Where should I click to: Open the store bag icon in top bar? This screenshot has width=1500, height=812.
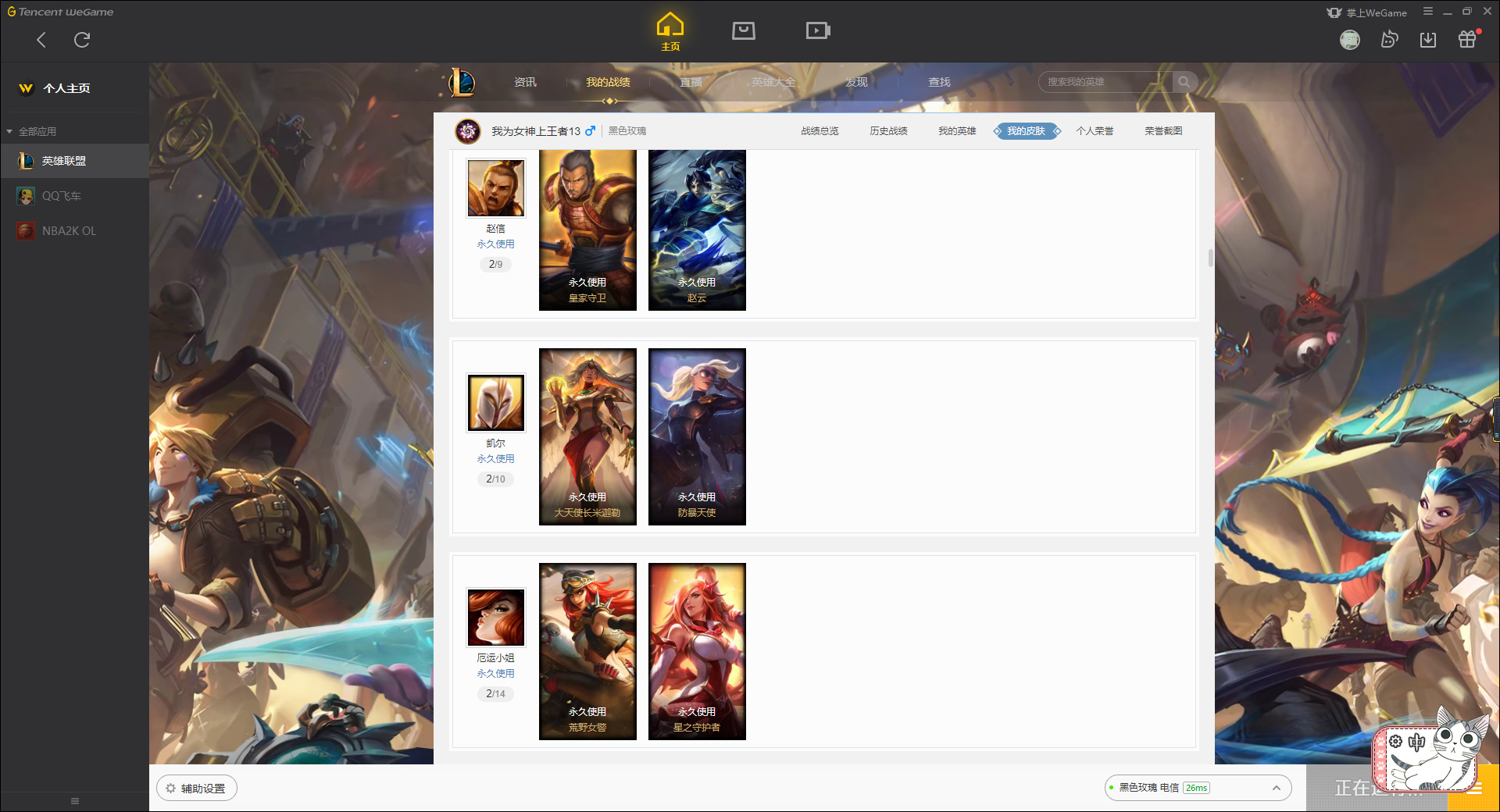tap(744, 30)
